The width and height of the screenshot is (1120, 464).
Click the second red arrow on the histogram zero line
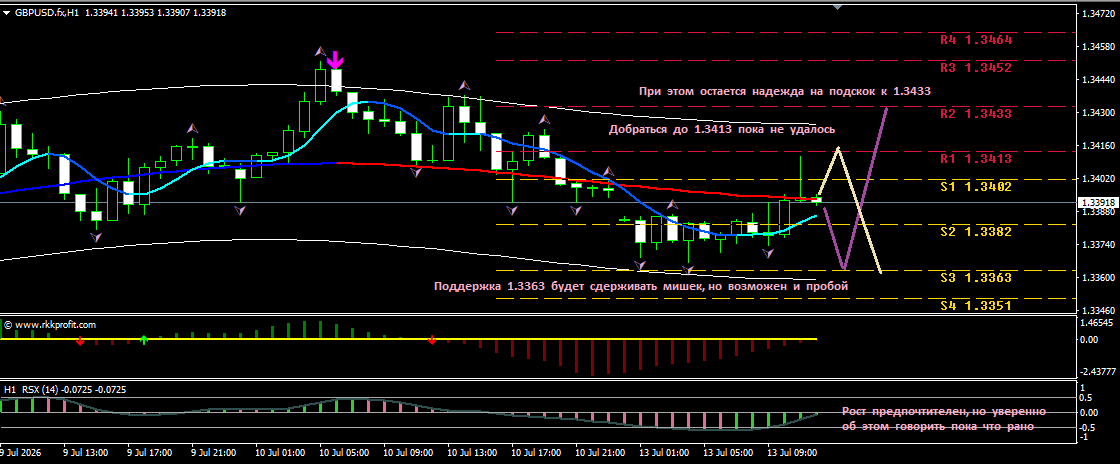coord(432,341)
